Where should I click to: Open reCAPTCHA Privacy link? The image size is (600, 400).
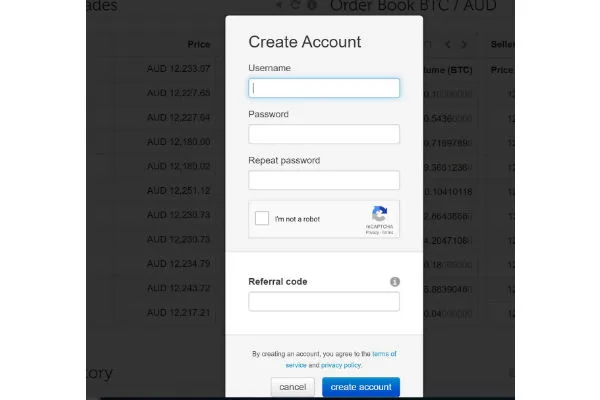(x=371, y=234)
